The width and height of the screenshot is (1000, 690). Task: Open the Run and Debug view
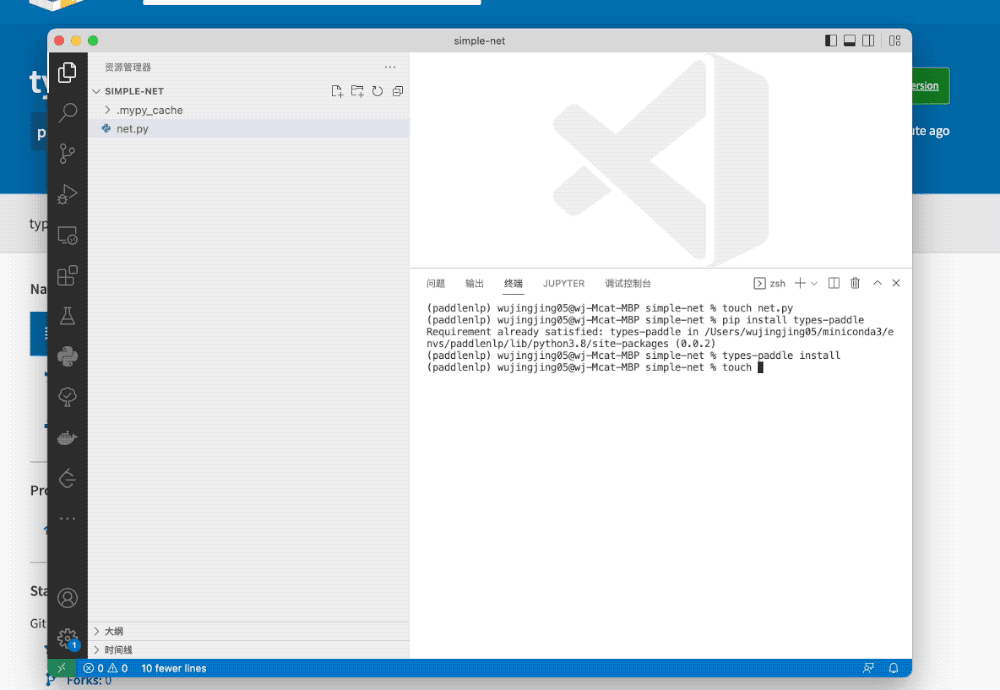tap(67, 195)
